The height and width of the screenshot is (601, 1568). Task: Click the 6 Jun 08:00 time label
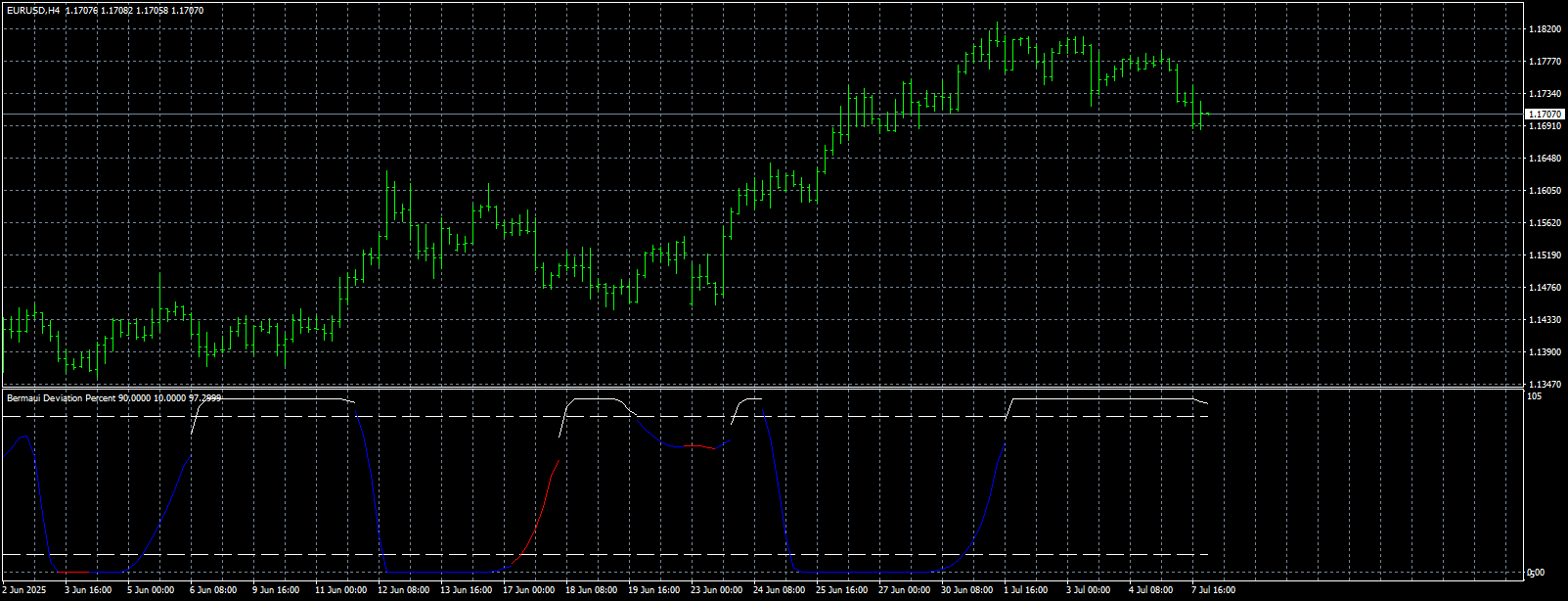(x=213, y=590)
